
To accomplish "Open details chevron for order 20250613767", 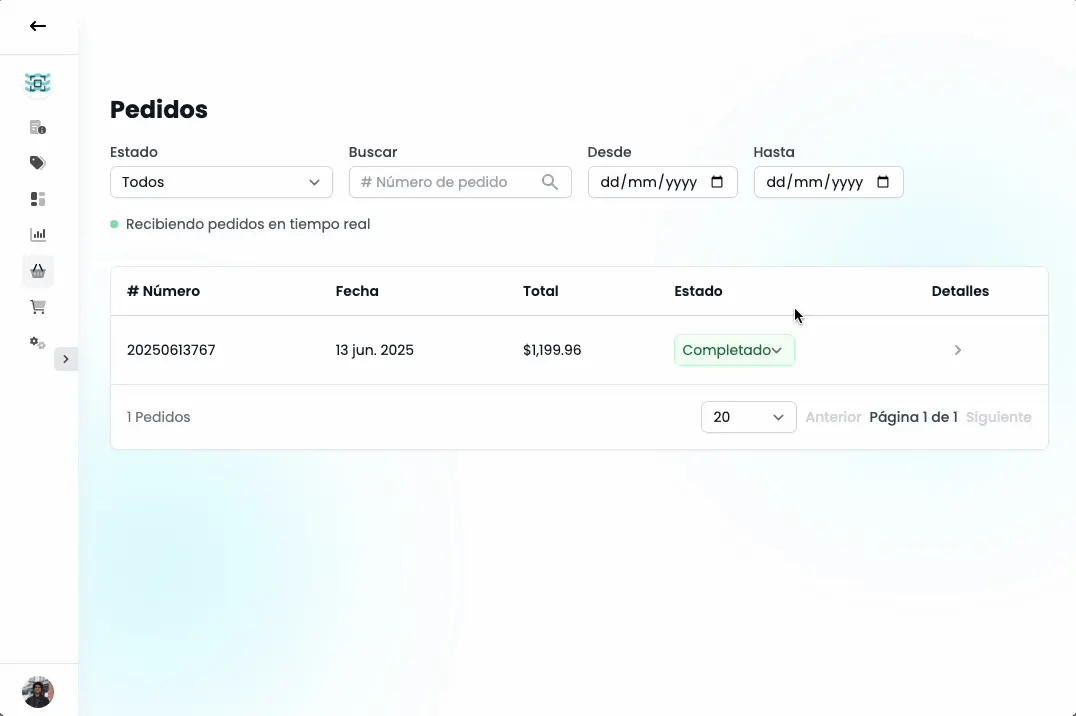I will 957,350.
